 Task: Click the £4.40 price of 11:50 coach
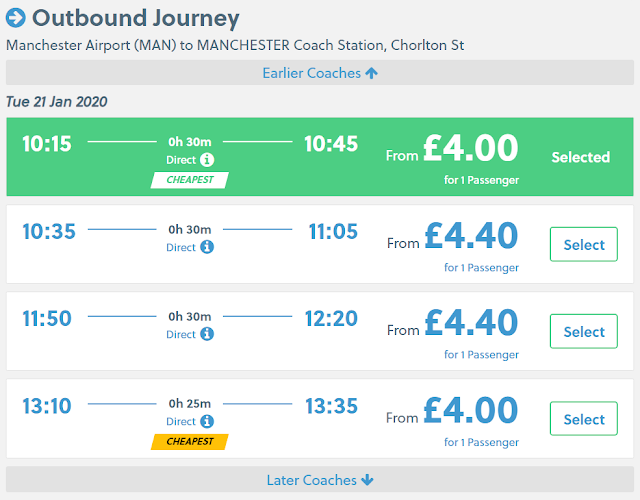click(471, 323)
